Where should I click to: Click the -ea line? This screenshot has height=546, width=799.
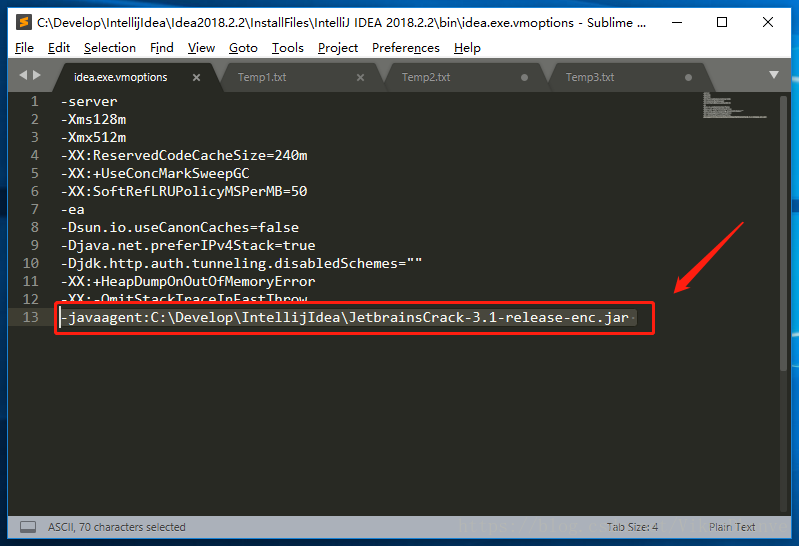72,210
